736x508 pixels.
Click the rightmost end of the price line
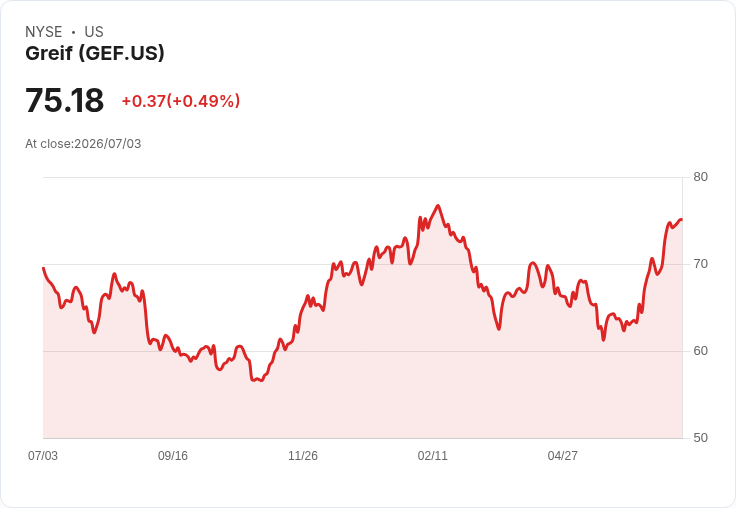tap(681, 219)
